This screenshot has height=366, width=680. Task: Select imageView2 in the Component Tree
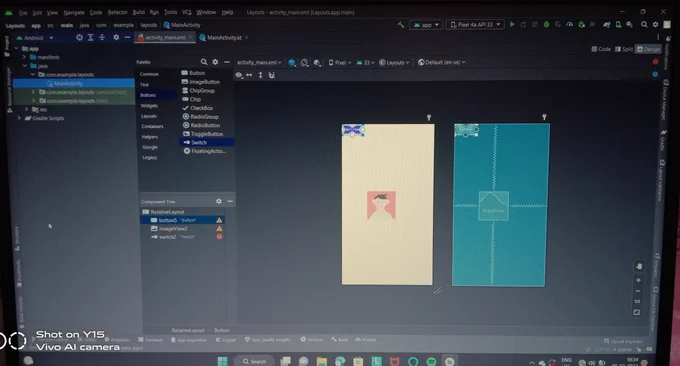[x=183, y=229]
